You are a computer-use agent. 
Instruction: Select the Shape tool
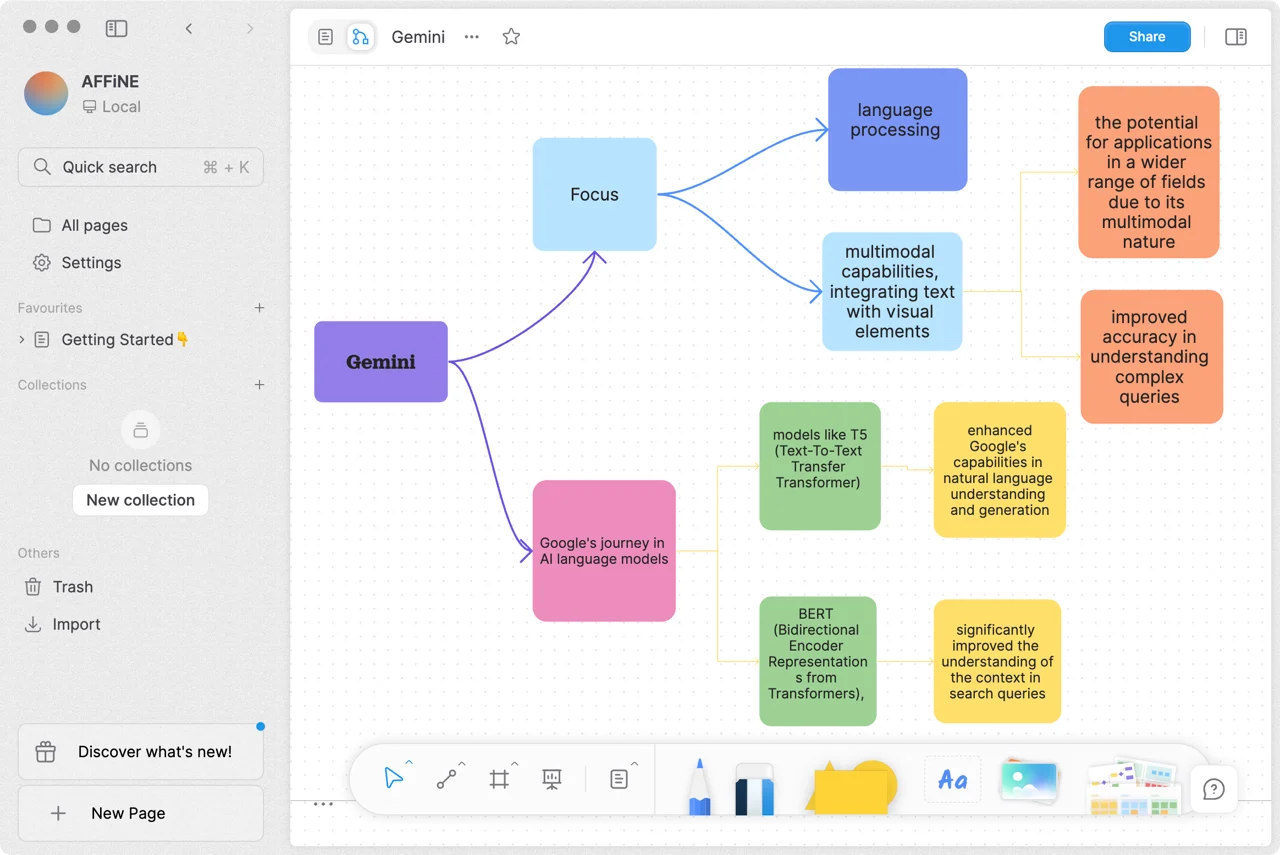(850, 787)
